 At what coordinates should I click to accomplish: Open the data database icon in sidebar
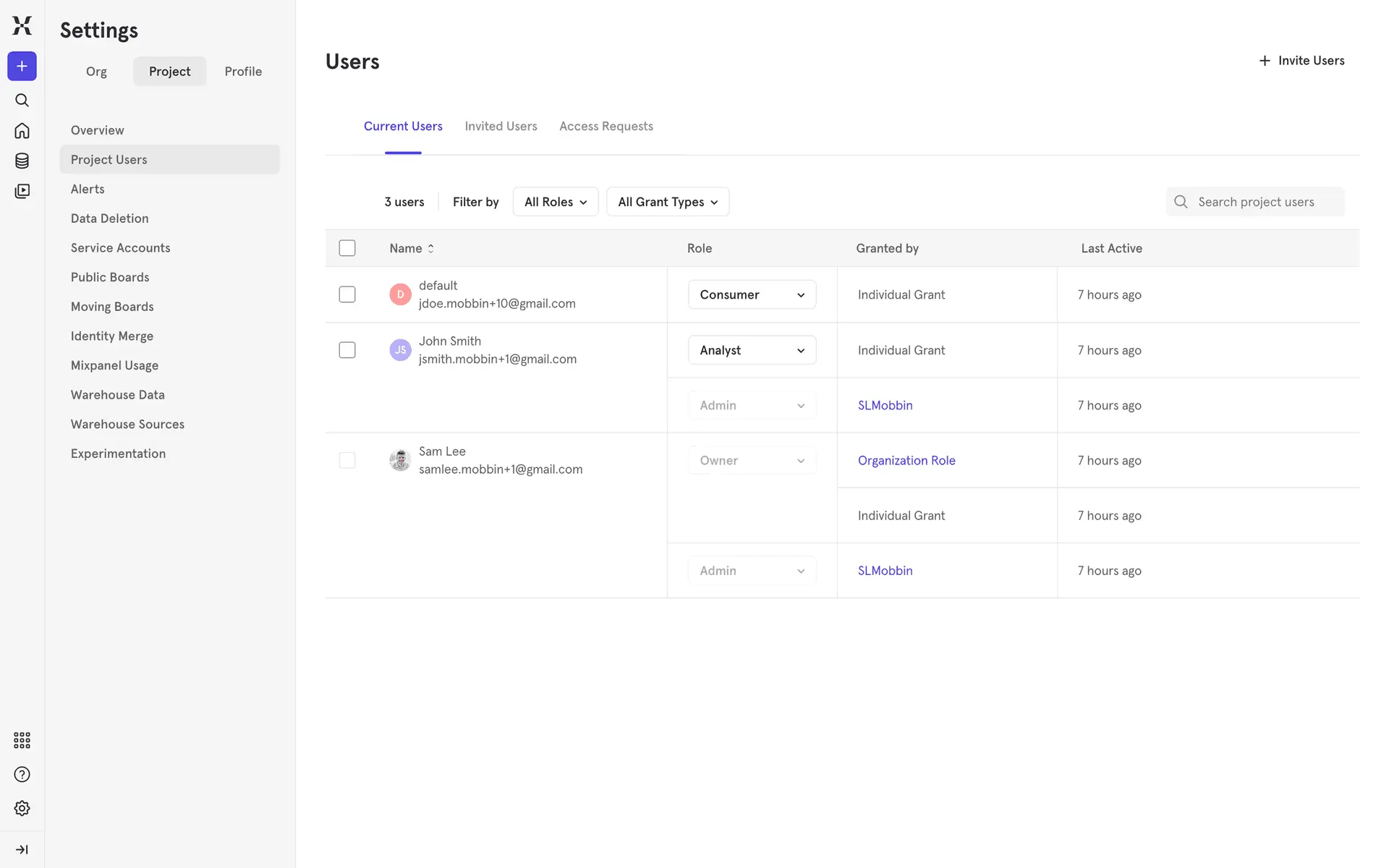(x=22, y=161)
